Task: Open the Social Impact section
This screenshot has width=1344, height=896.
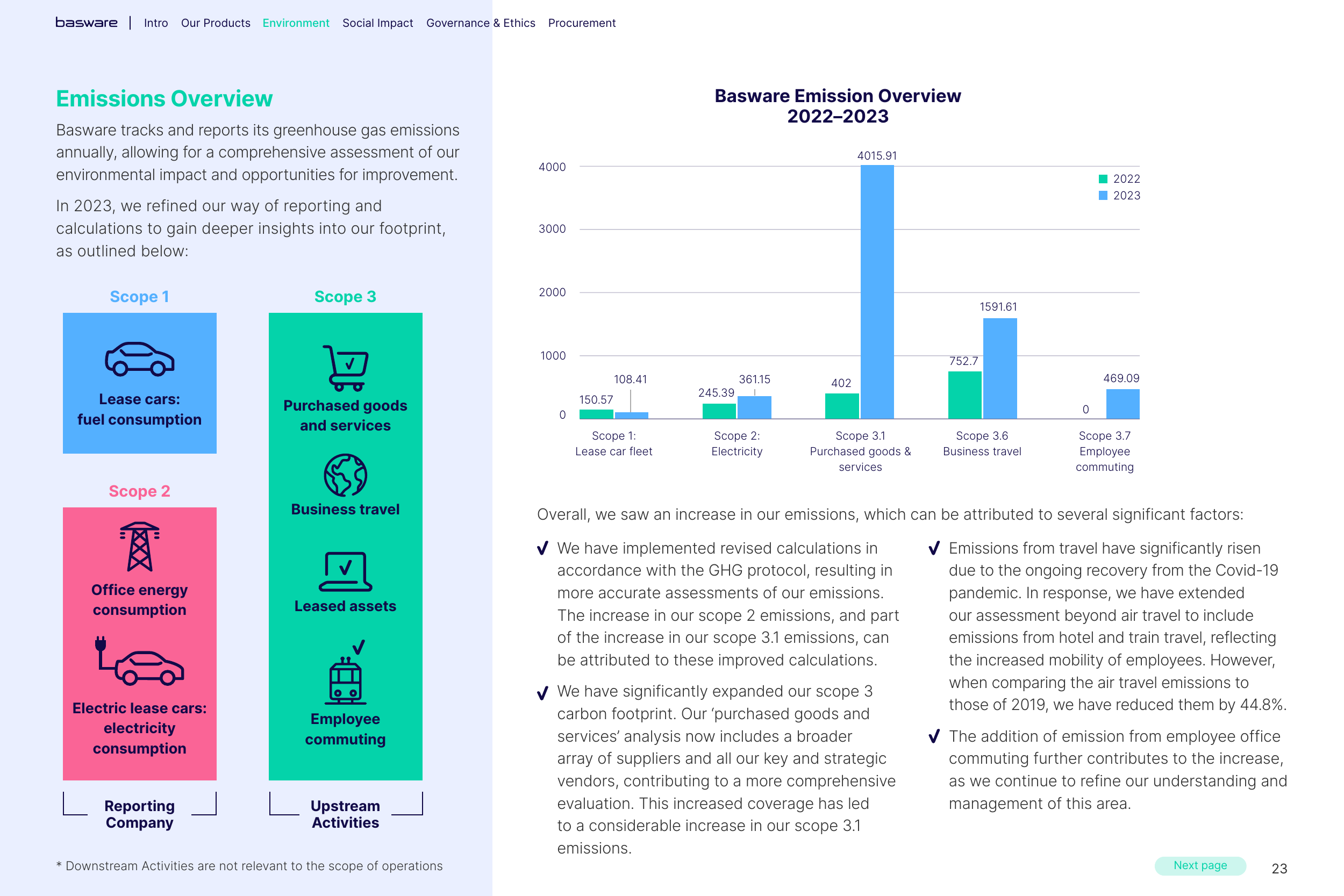Action: (378, 23)
